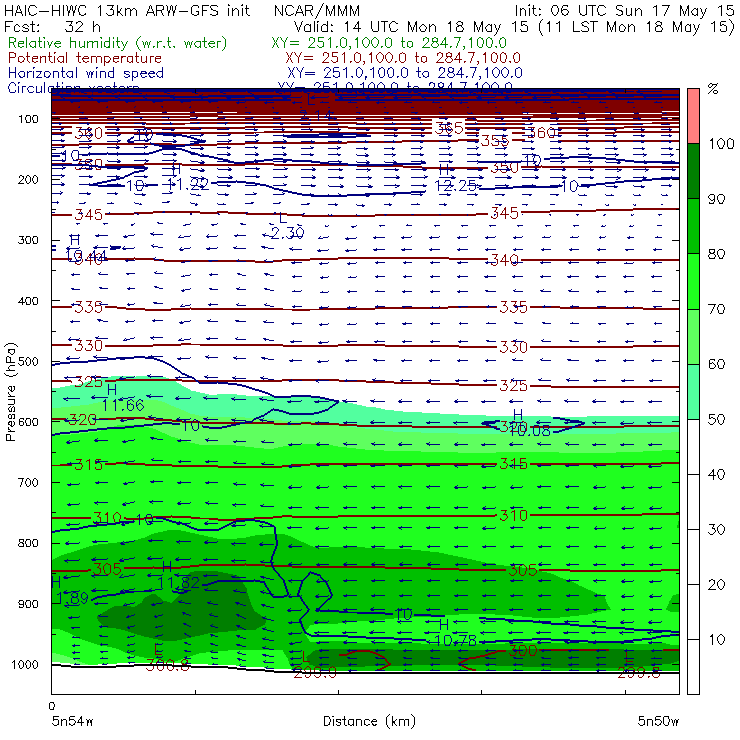
Task: Click the '100' pressure axis tick label
Action: pyautogui.click(x=28, y=119)
